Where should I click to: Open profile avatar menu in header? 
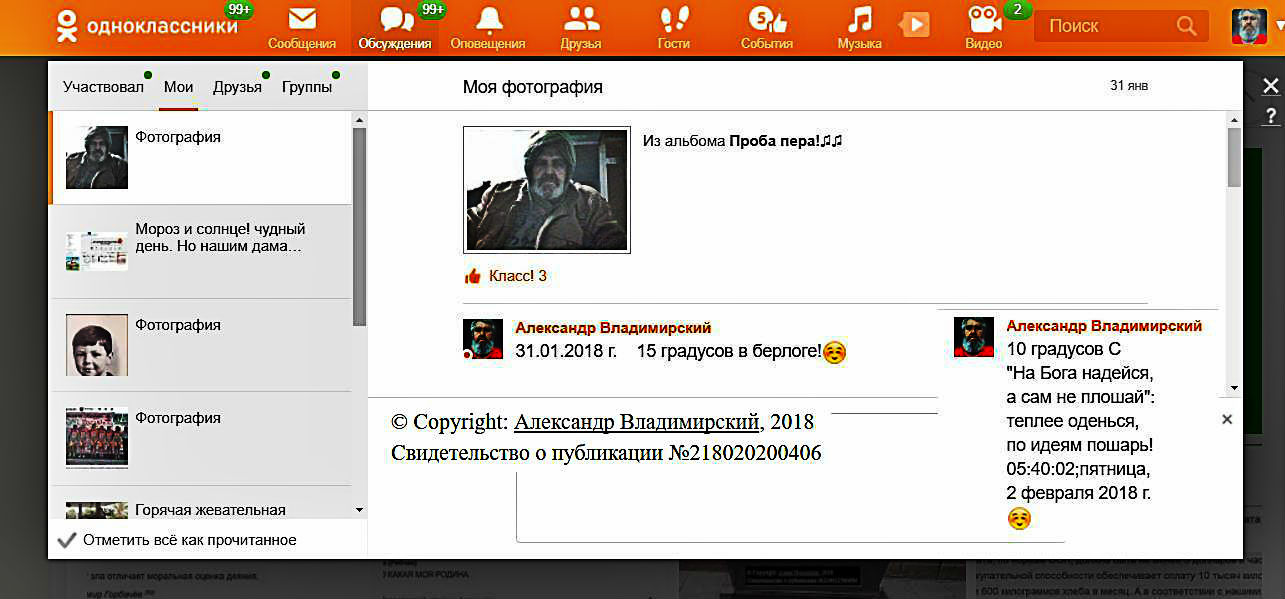pyautogui.click(x=1248, y=26)
